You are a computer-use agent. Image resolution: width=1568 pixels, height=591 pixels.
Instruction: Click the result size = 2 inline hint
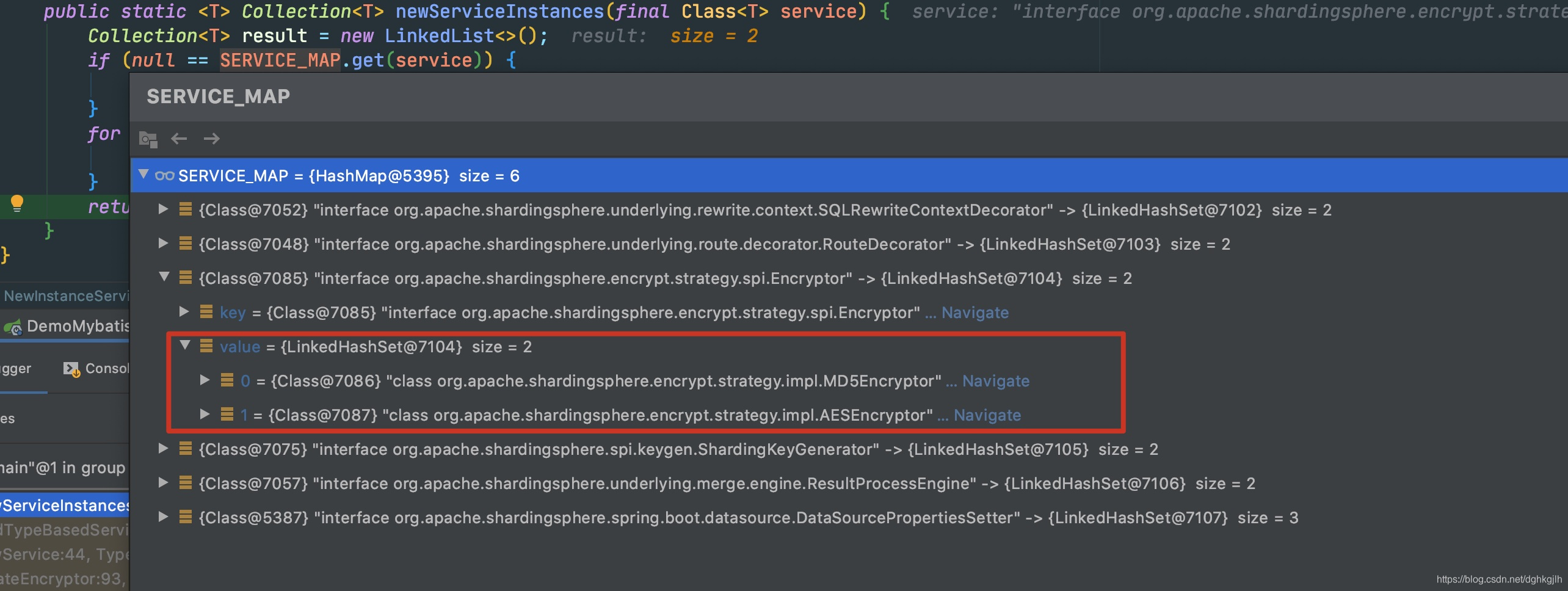[664, 36]
